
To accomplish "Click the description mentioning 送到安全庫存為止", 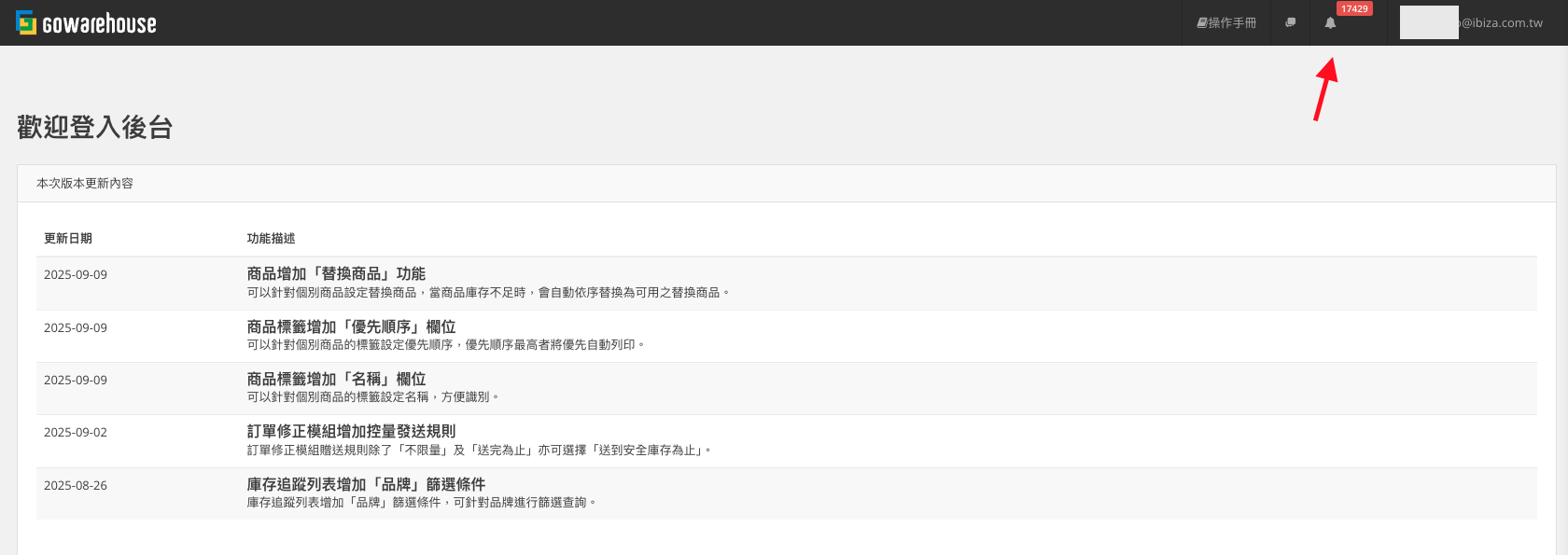I will click(480, 451).
